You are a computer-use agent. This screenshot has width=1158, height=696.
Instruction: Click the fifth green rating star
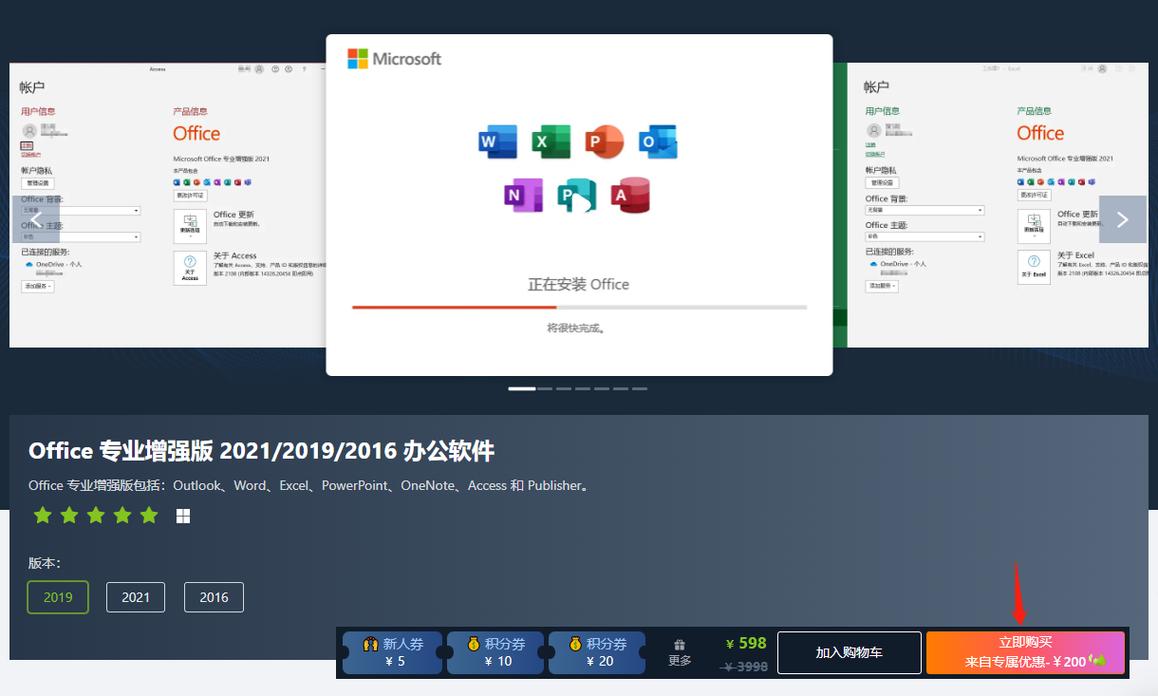(x=149, y=515)
